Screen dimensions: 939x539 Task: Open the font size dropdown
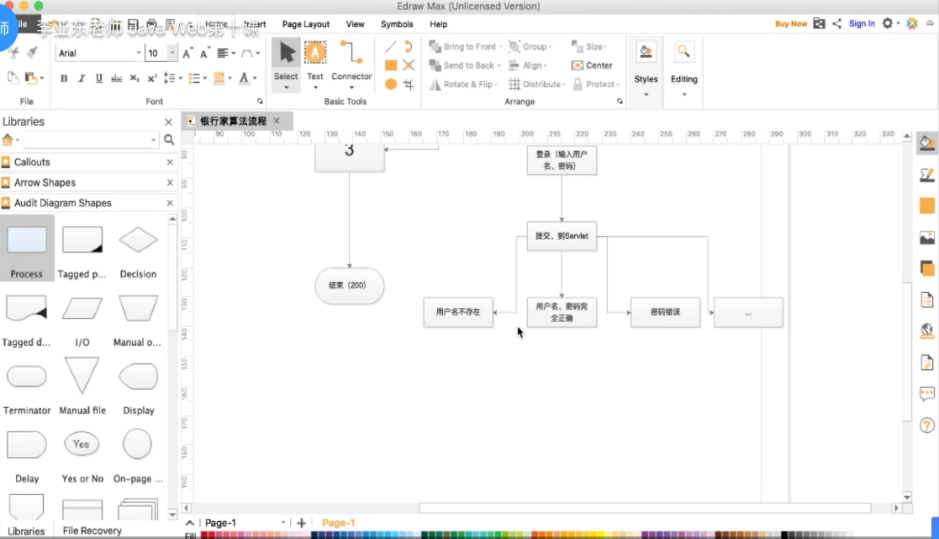pyautogui.click(x=160, y=53)
